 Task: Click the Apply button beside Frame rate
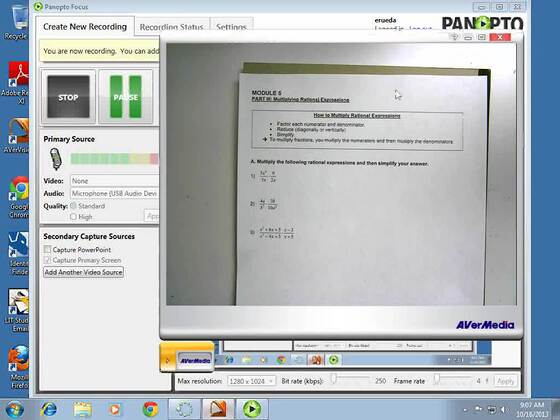pos(505,381)
